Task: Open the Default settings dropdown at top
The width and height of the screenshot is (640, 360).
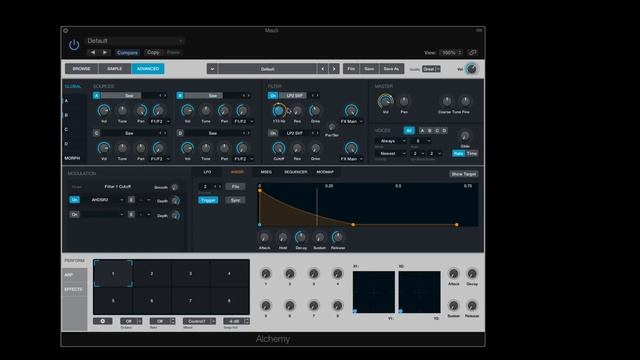Action: click(135, 41)
